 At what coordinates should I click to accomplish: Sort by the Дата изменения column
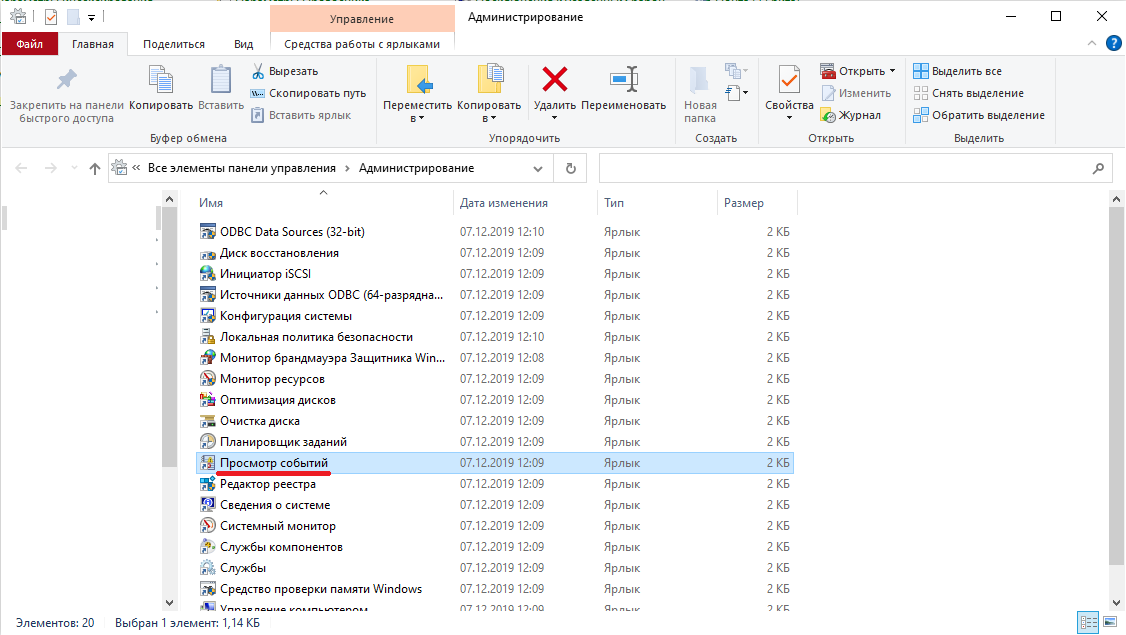click(525, 203)
